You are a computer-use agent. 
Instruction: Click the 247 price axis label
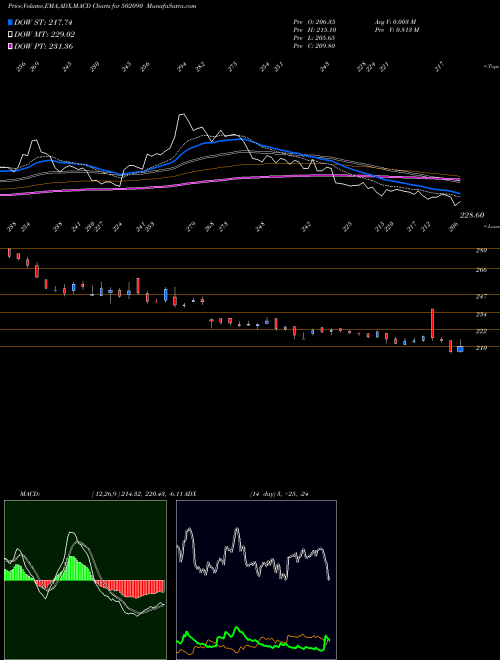(x=481, y=297)
